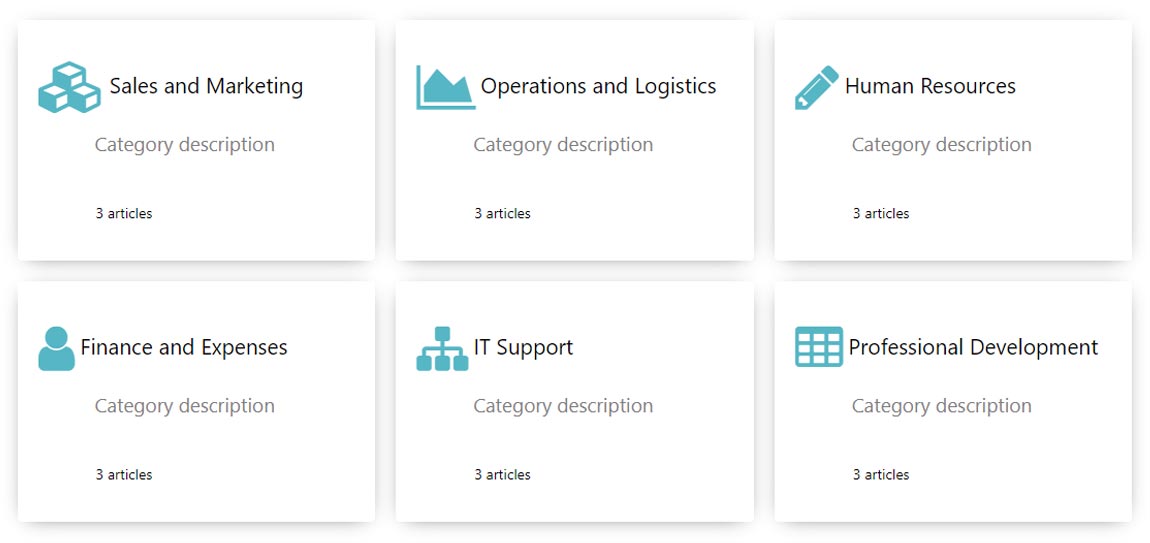Click the pencil icon next to Human Resources
Viewport: 1150px width, 543px height.
click(816, 87)
